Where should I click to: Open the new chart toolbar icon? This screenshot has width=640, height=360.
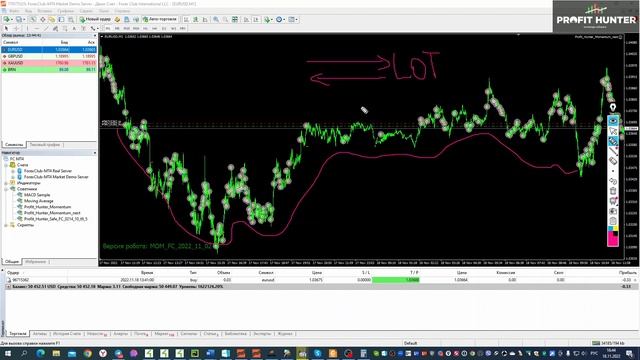point(7,19)
